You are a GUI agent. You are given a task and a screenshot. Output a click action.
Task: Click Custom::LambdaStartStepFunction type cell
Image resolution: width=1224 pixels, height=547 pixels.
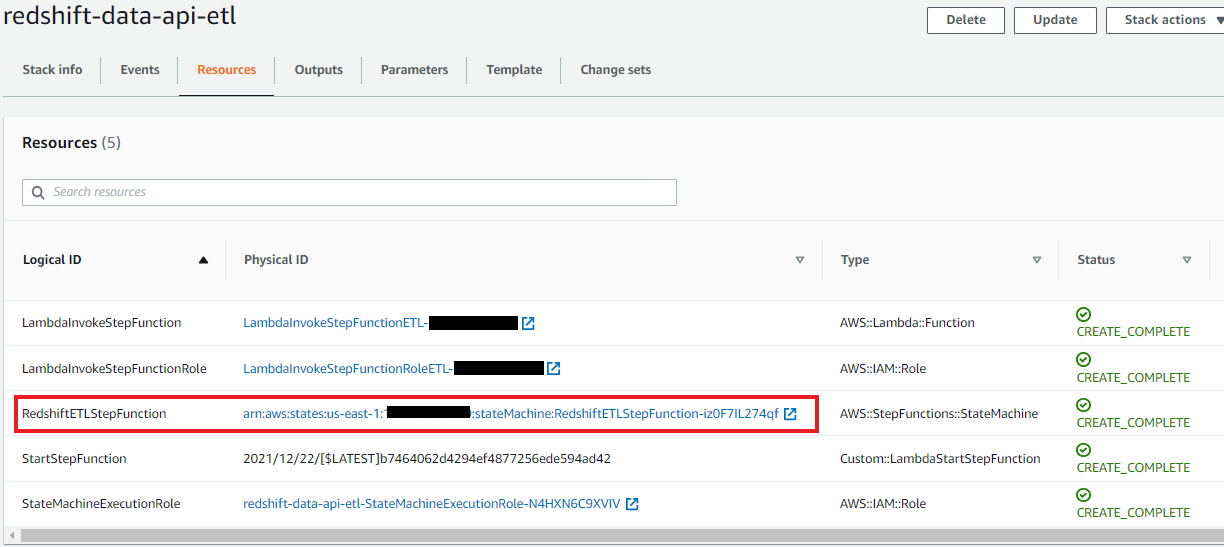pos(941,459)
